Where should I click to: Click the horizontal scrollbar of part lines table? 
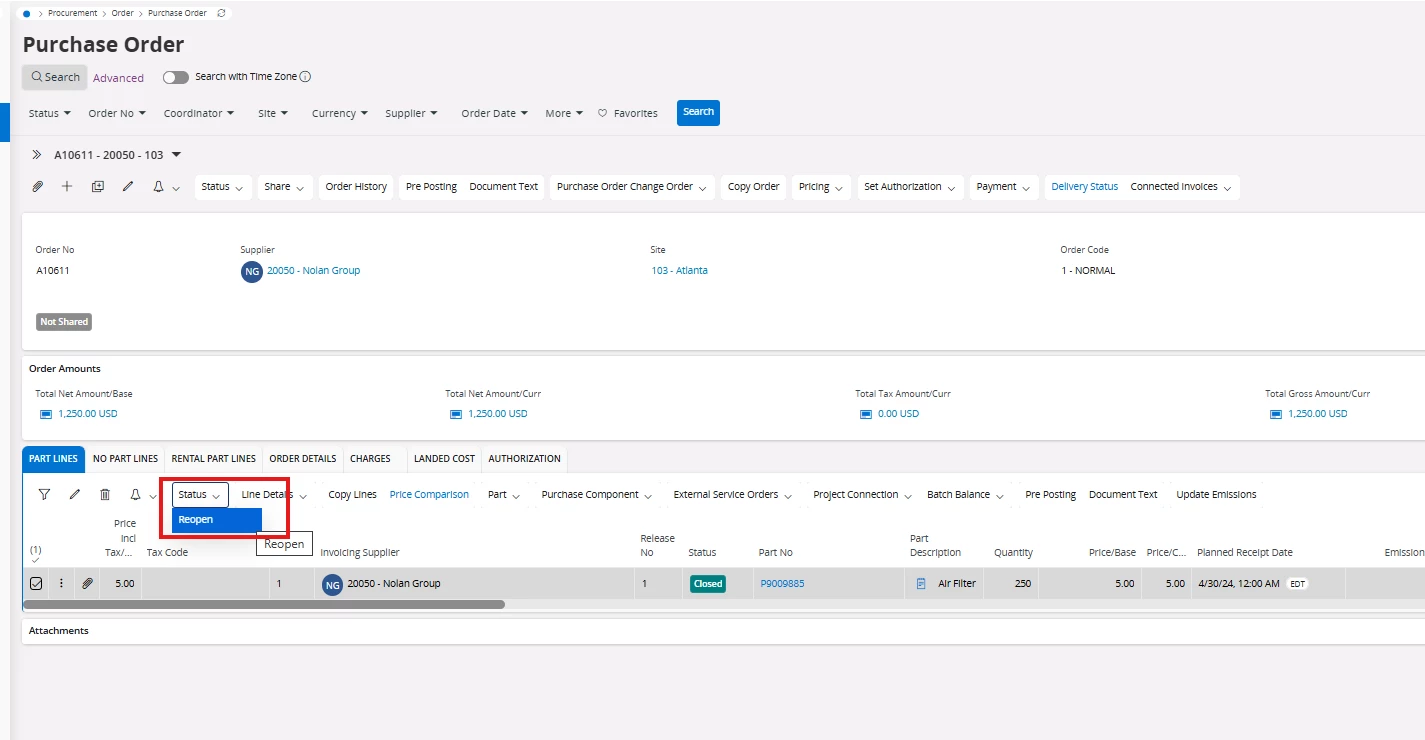coord(265,605)
